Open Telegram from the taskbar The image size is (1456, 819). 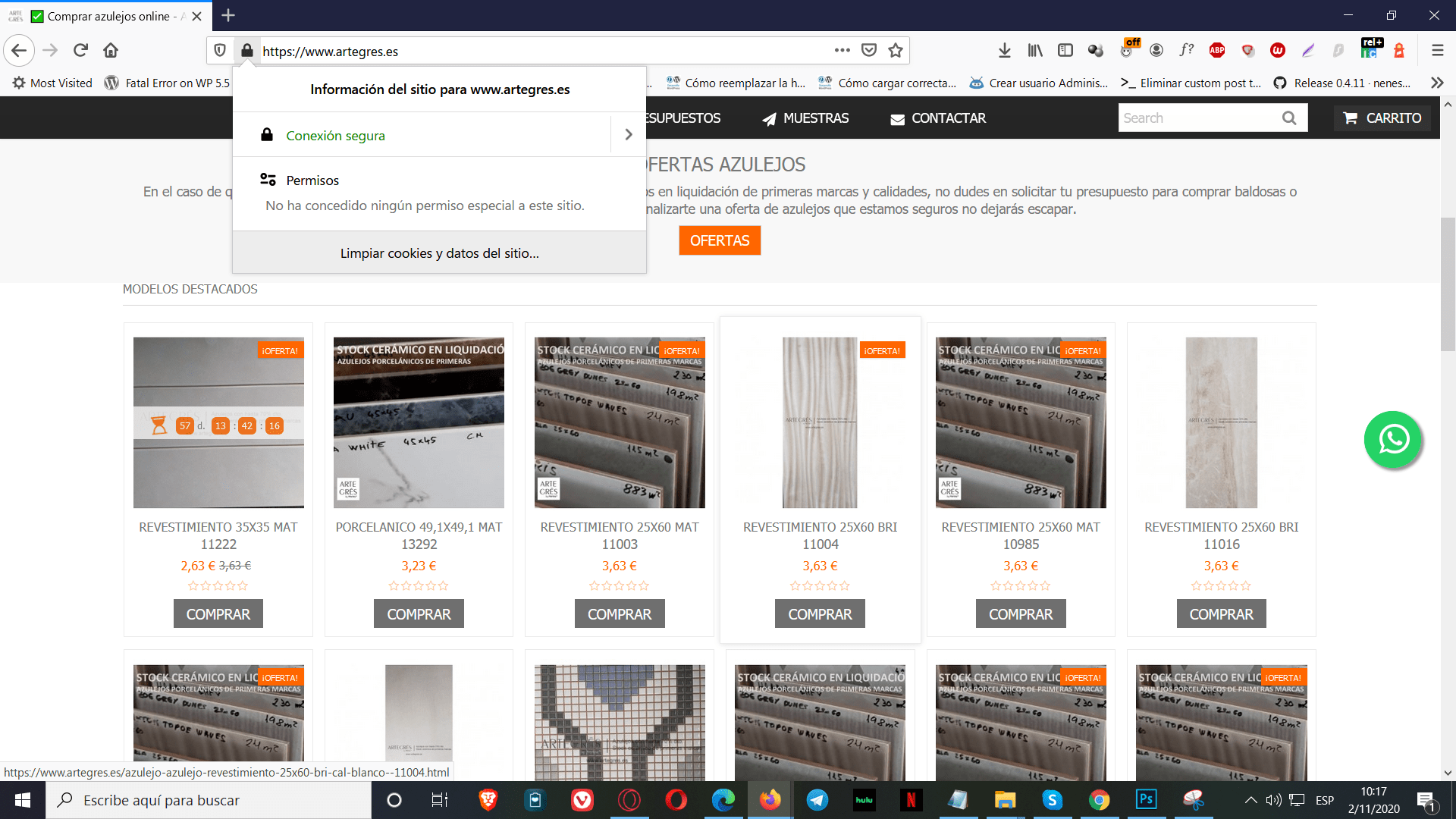pos(817,800)
